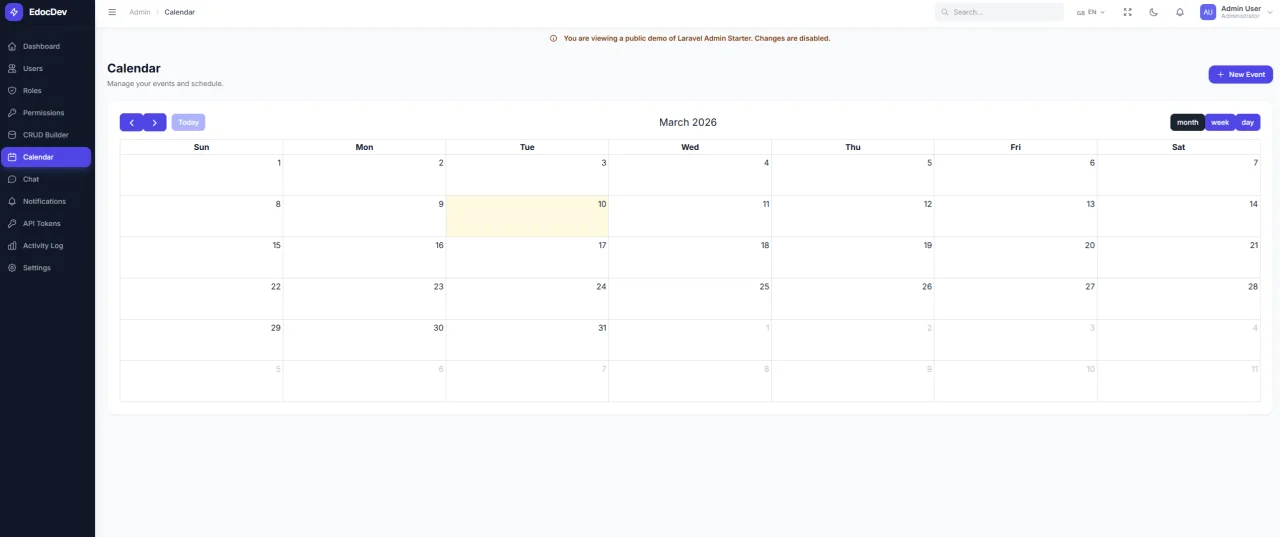Open the Admin User account menu
Screen dimensions: 1280x537
(1235, 12)
